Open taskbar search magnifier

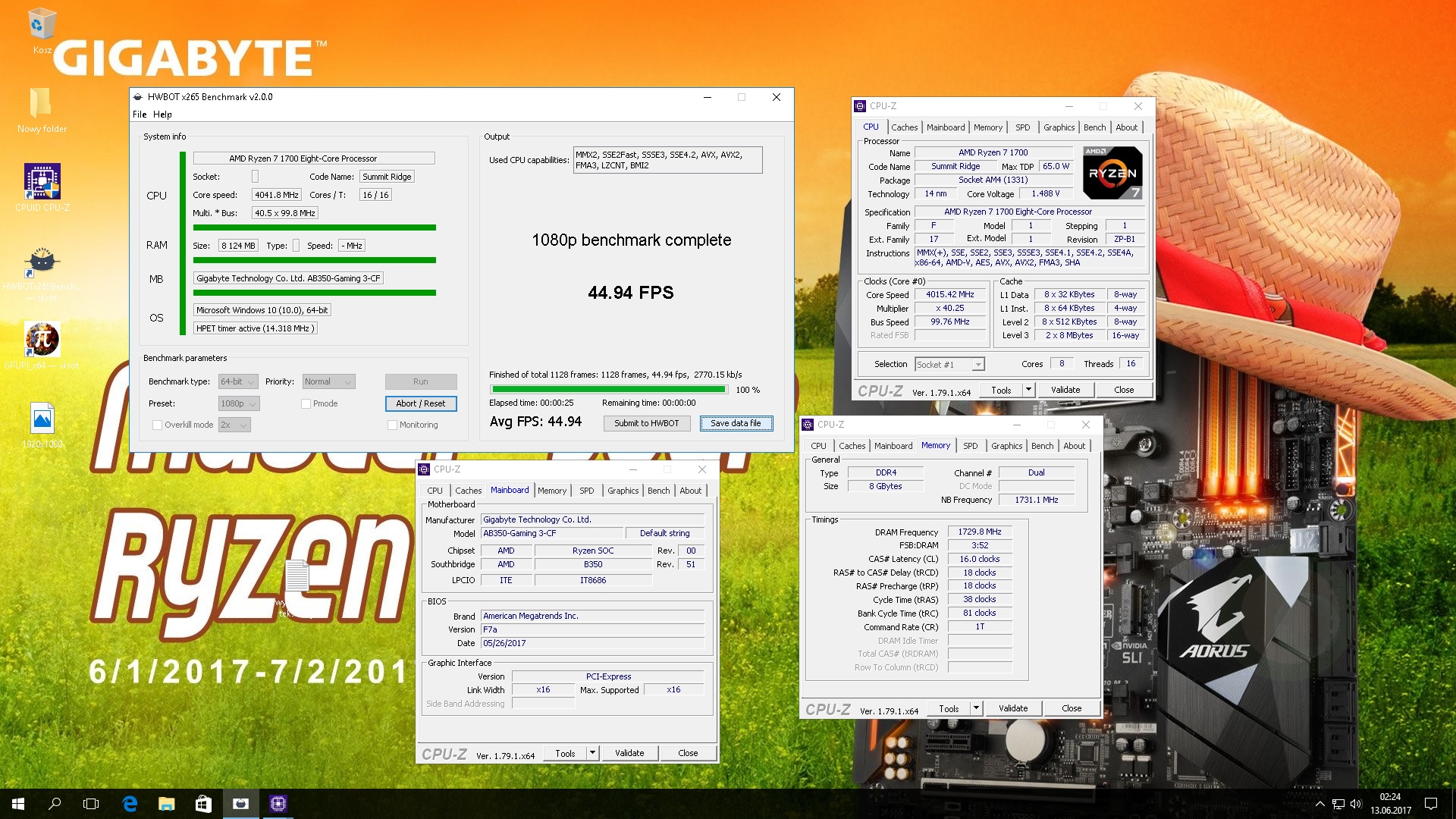[55, 804]
